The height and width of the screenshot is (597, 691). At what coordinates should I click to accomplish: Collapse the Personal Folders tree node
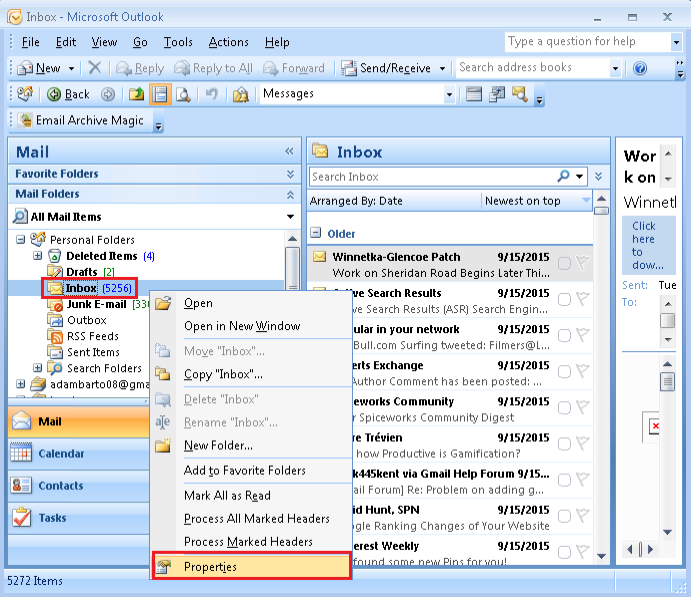pyautogui.click(x=20, y=240)
